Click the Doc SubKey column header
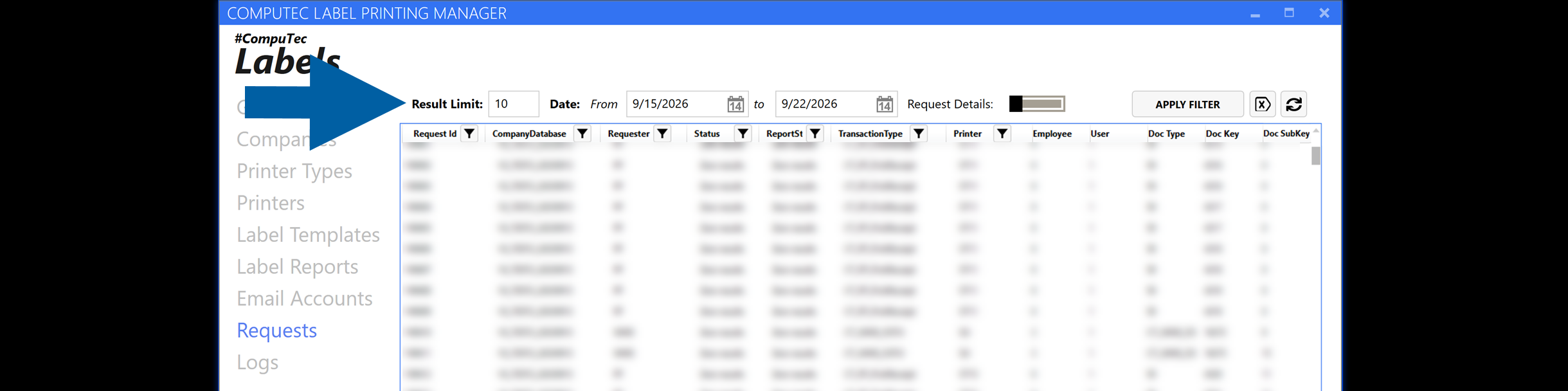The image size is (1568, 391). [1286, 134]
